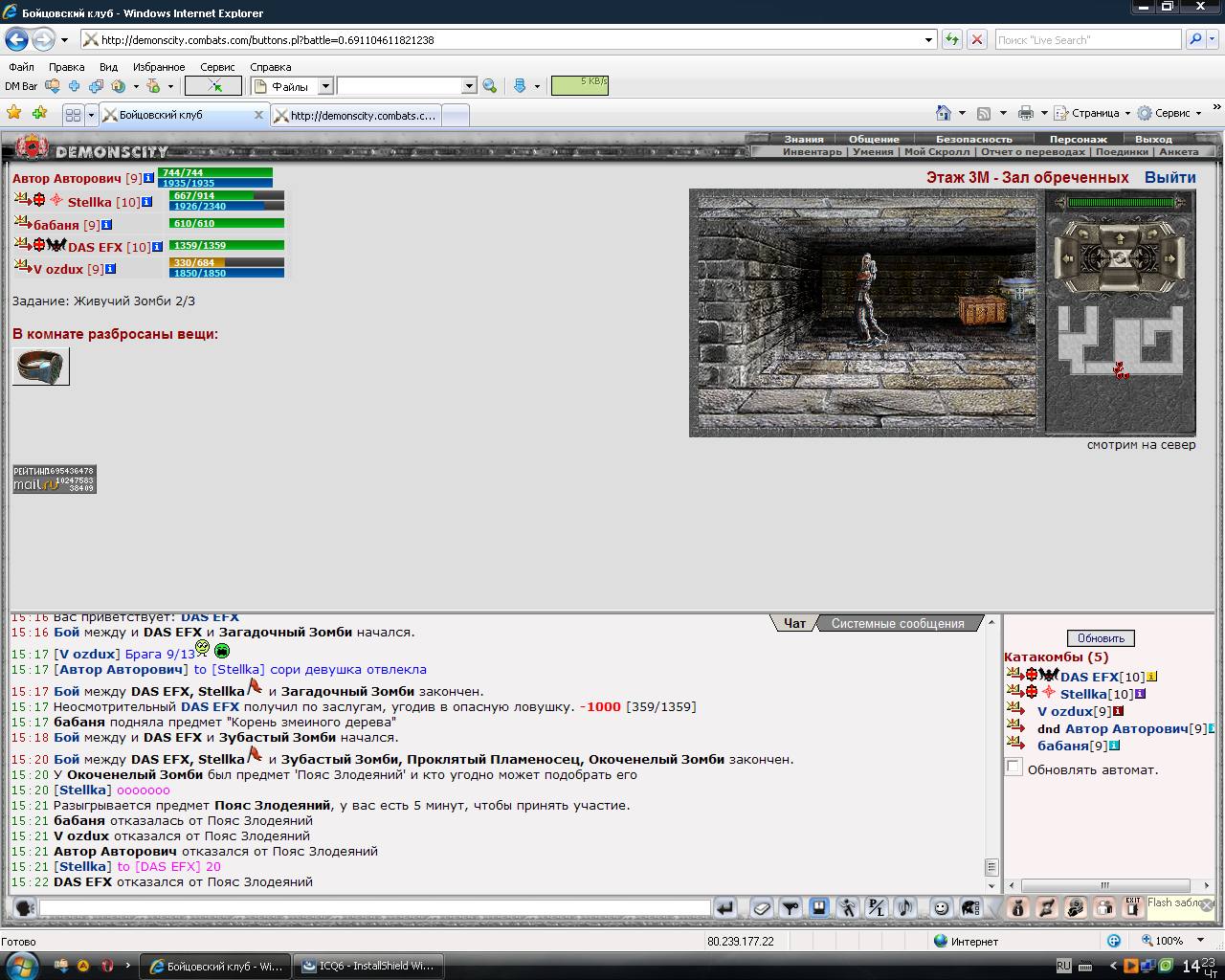Click the sound note icon in chat bar
Screen dimensions: 1225x980
[905, 907]
